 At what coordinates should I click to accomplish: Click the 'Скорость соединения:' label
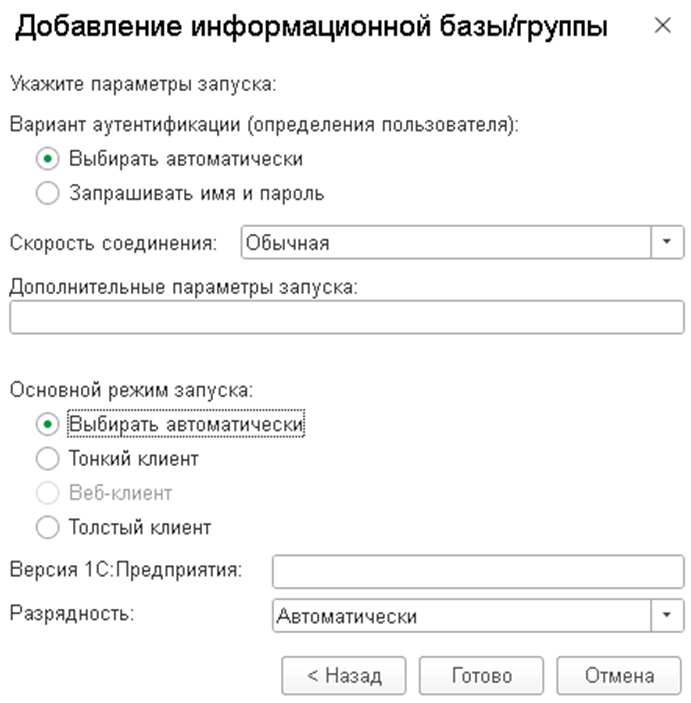113,243
